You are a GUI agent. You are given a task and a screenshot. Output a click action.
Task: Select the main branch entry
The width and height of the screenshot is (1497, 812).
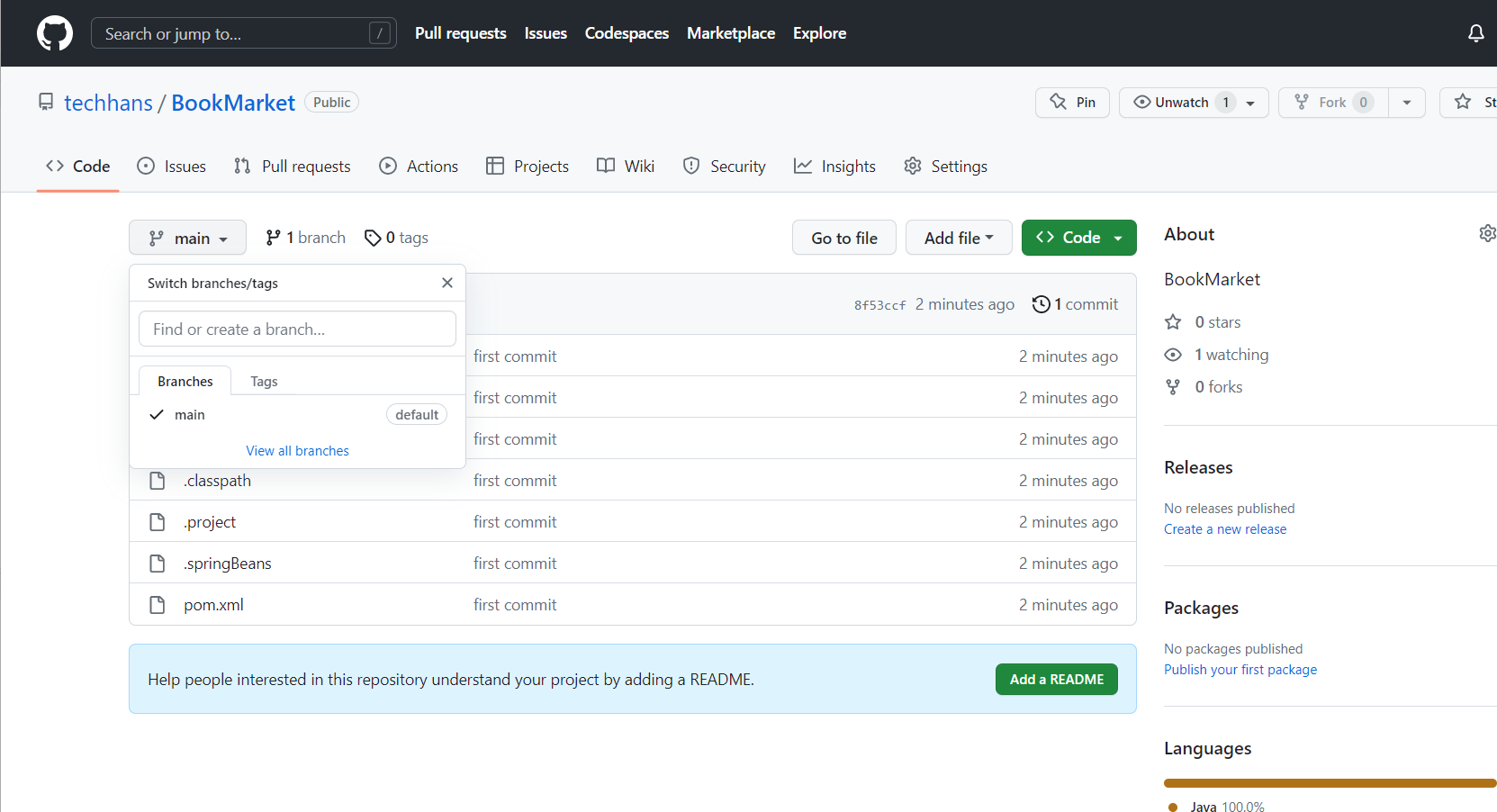[x=297, y=415]
